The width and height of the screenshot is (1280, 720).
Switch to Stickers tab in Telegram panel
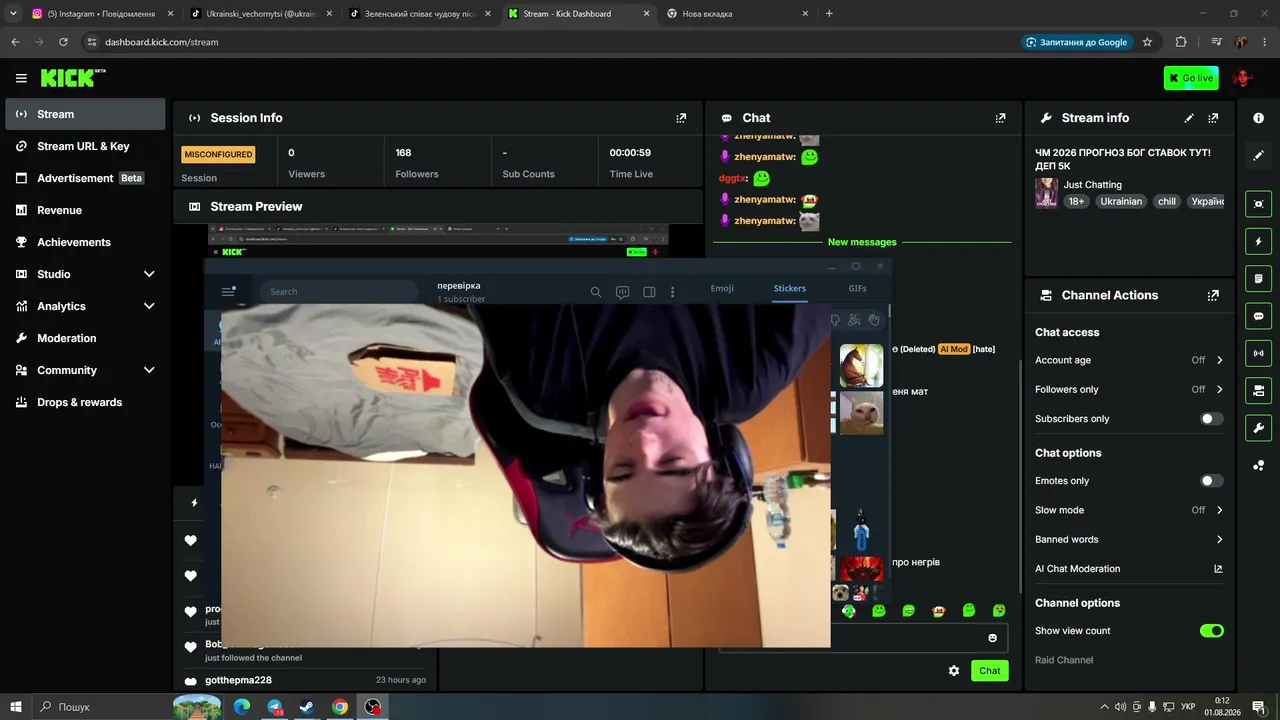789,288
